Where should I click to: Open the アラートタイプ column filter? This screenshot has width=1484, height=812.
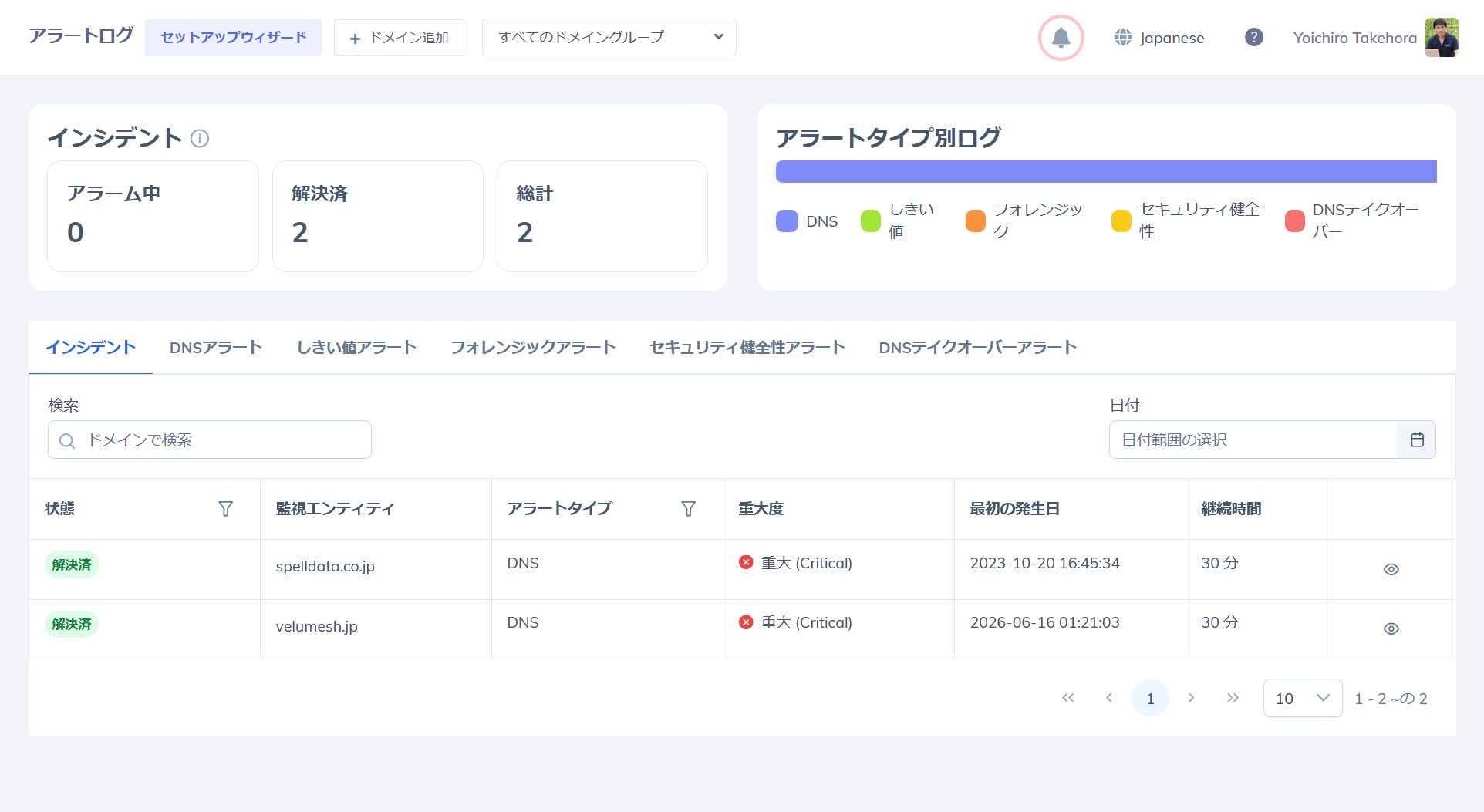tap(688, 509)
